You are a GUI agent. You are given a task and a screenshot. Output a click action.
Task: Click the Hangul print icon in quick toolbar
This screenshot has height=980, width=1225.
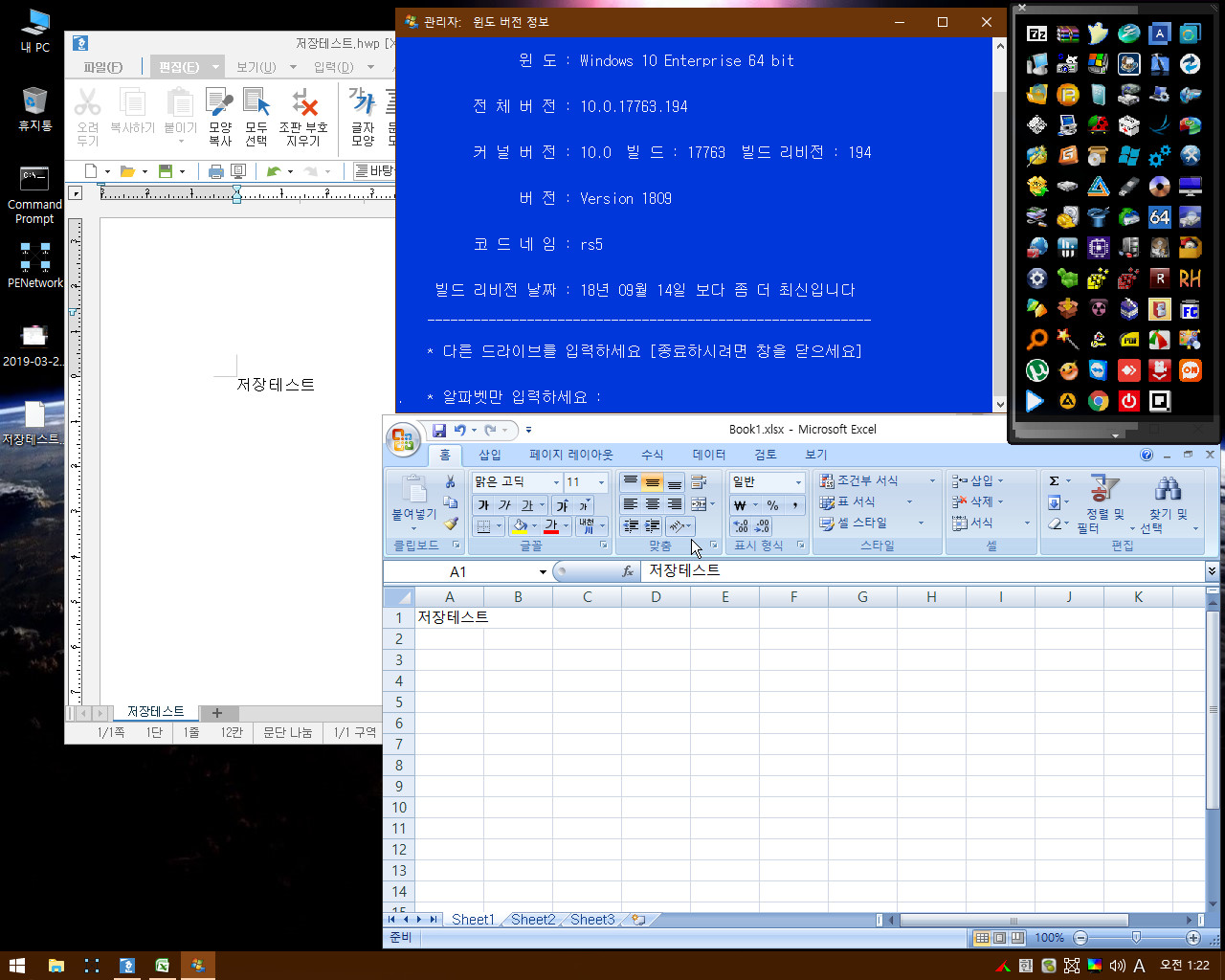216,171
